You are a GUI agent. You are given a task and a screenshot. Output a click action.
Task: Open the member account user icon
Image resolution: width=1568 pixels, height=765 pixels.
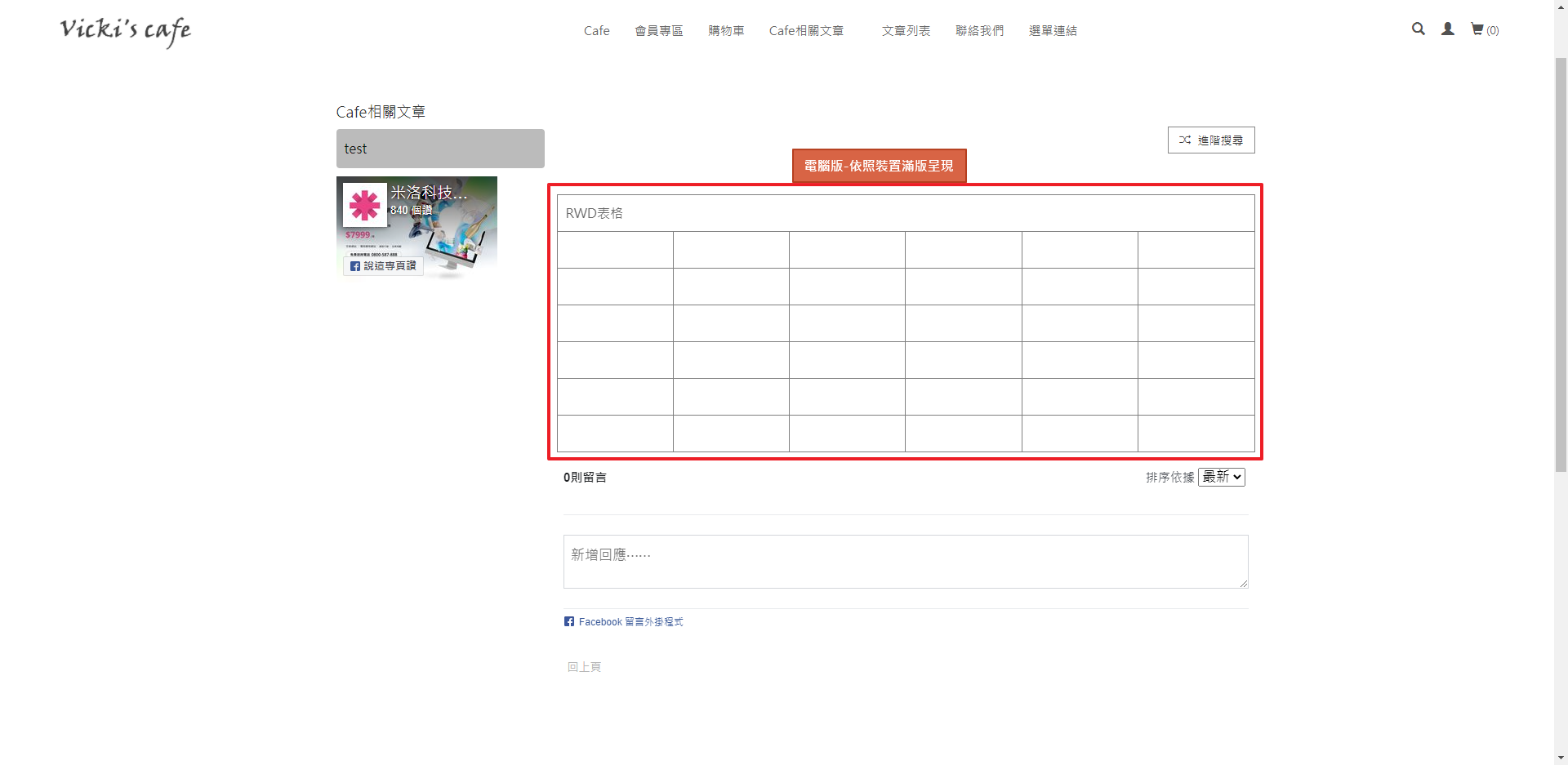(x=1448, y=29)
